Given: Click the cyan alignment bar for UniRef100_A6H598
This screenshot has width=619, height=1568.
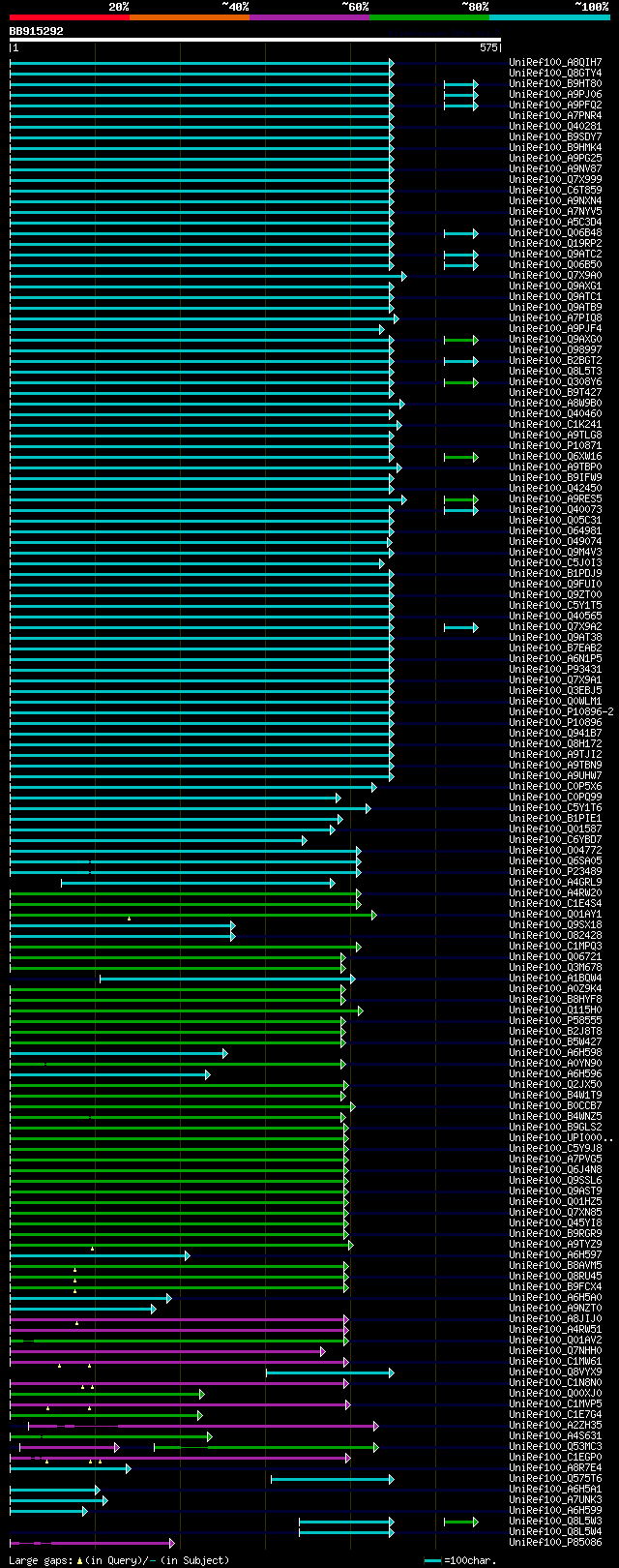Looking at the screenshot, I should [x=119, y=1053].
